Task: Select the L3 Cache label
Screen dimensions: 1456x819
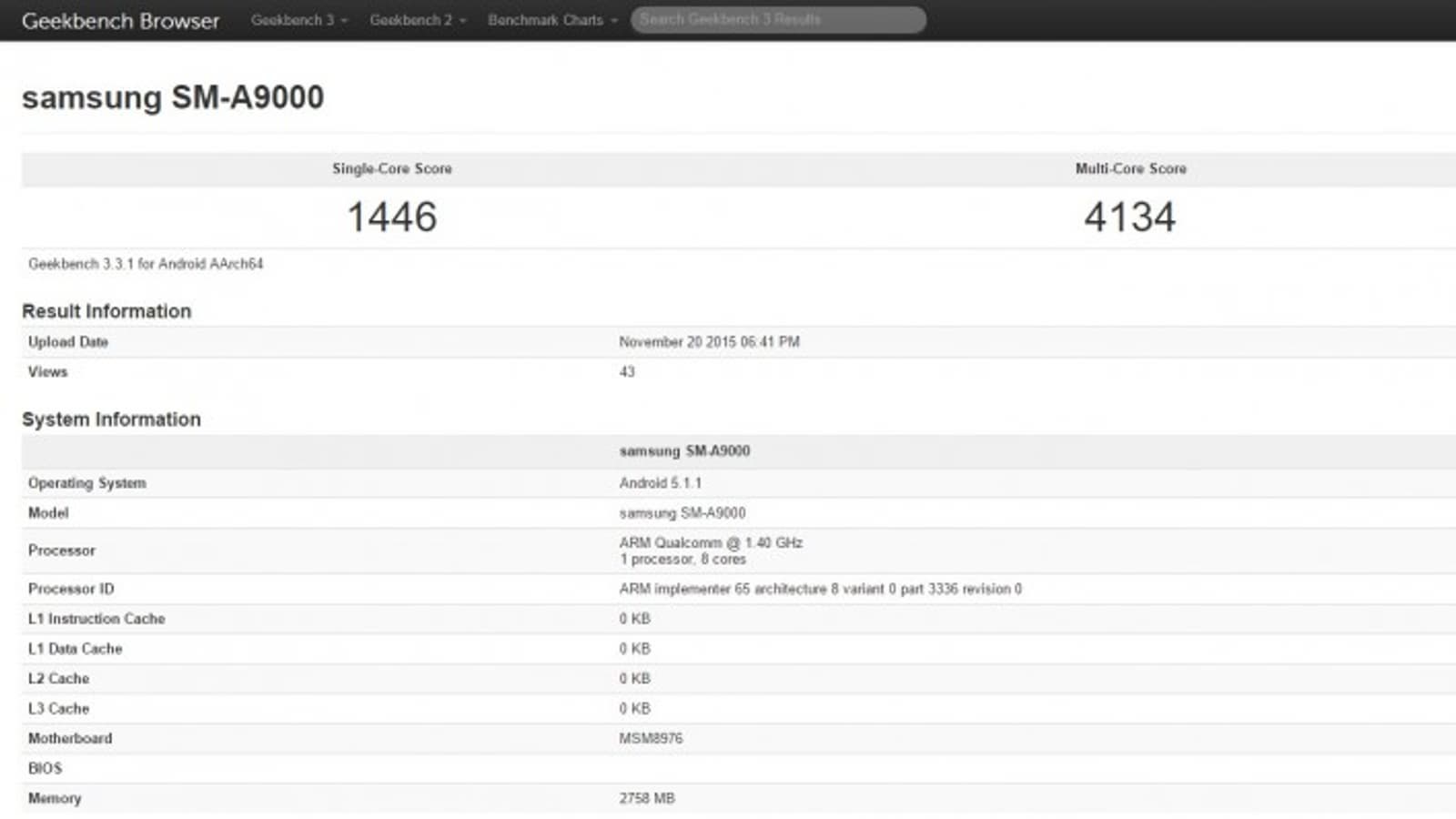Action: coord(58,709)
